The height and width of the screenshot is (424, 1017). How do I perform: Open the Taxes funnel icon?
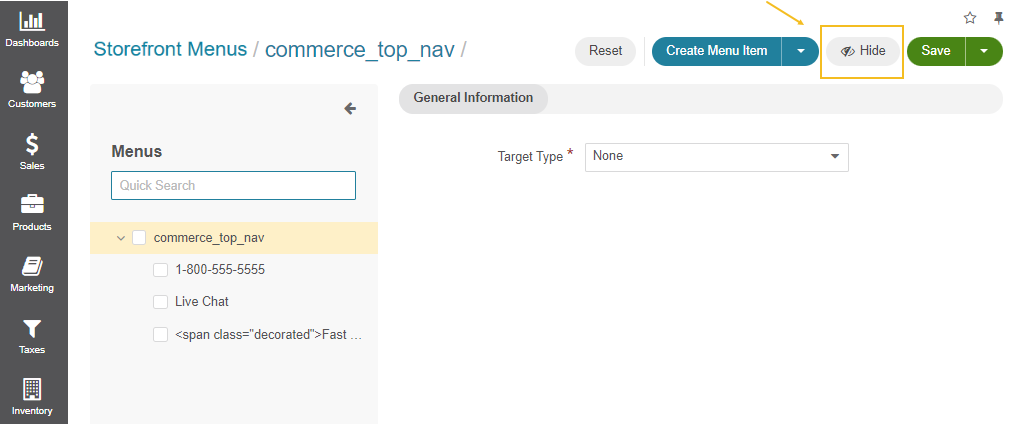tap(32, 328)
